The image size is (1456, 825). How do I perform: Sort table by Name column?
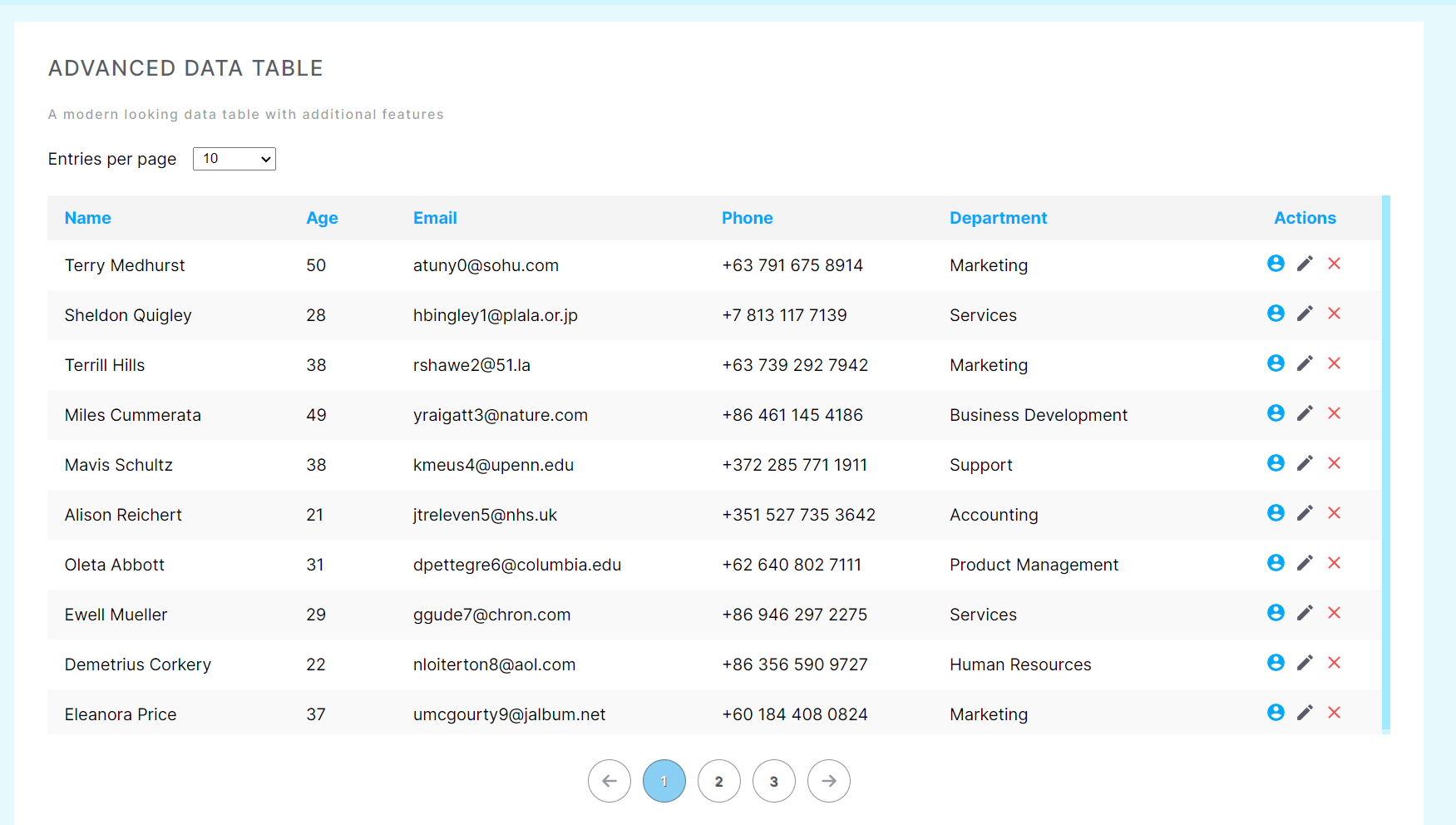88,218
